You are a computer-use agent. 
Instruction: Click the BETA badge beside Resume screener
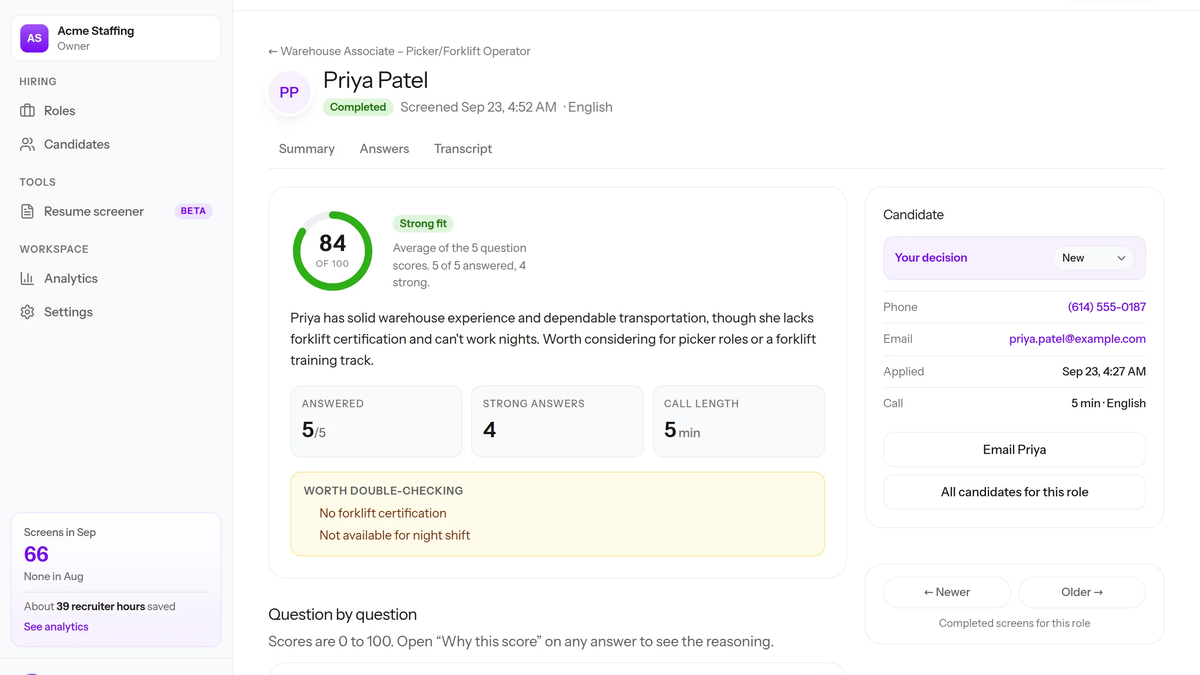[193, 211]
